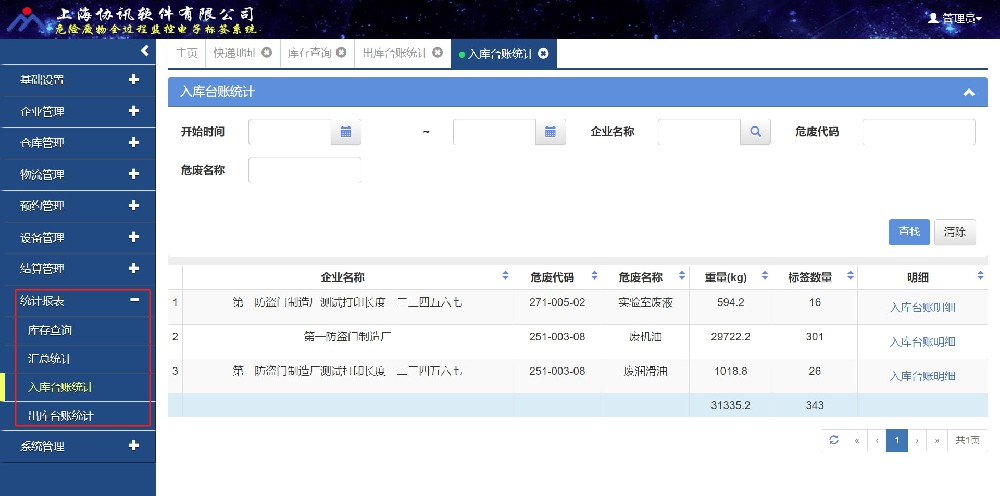Open 入库台账明细 link for 废润滑油 row
Screen dimensions: 1000x496
pyautogui.click(x=922, y=376)
